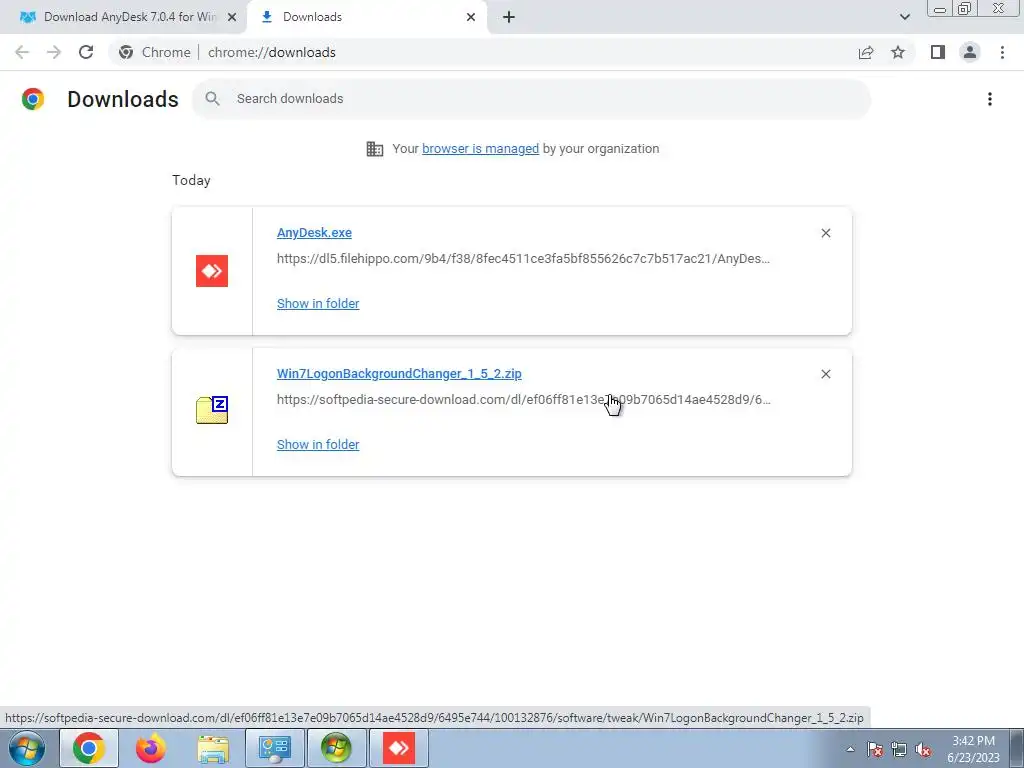Image resolution: width=1024 pixels, height=768 pixels.
Task: Share this page using the share icon
Action: [x=866, y=52]
